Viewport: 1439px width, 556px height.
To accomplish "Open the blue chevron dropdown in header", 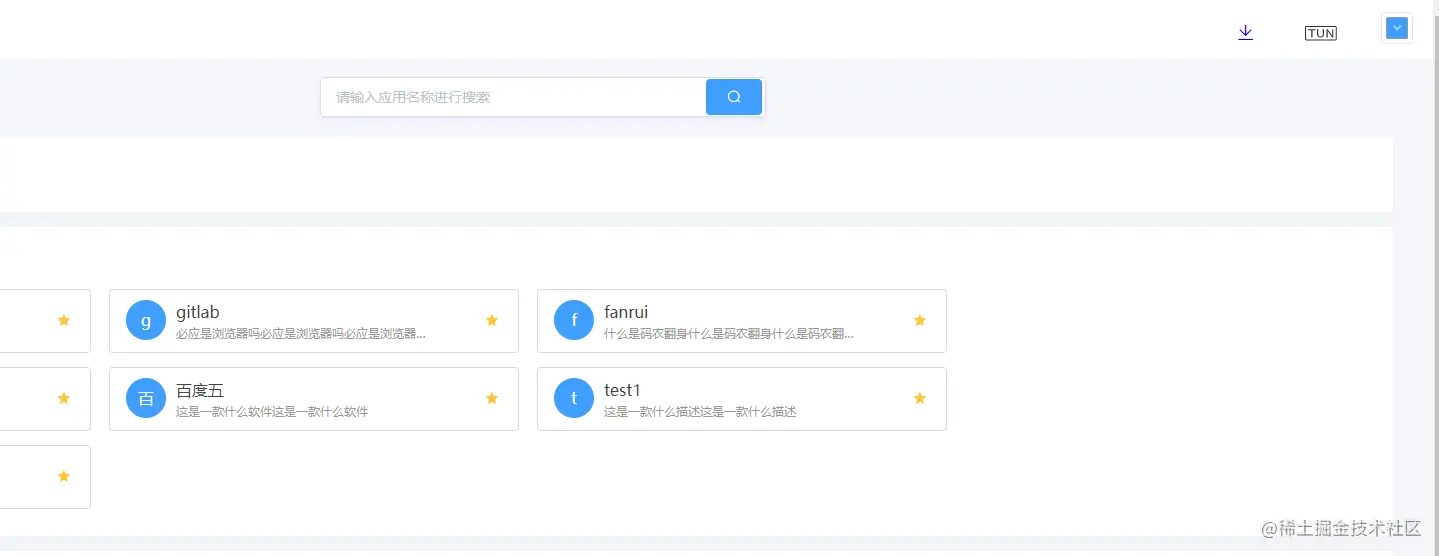I will (x=1397, y=28).
